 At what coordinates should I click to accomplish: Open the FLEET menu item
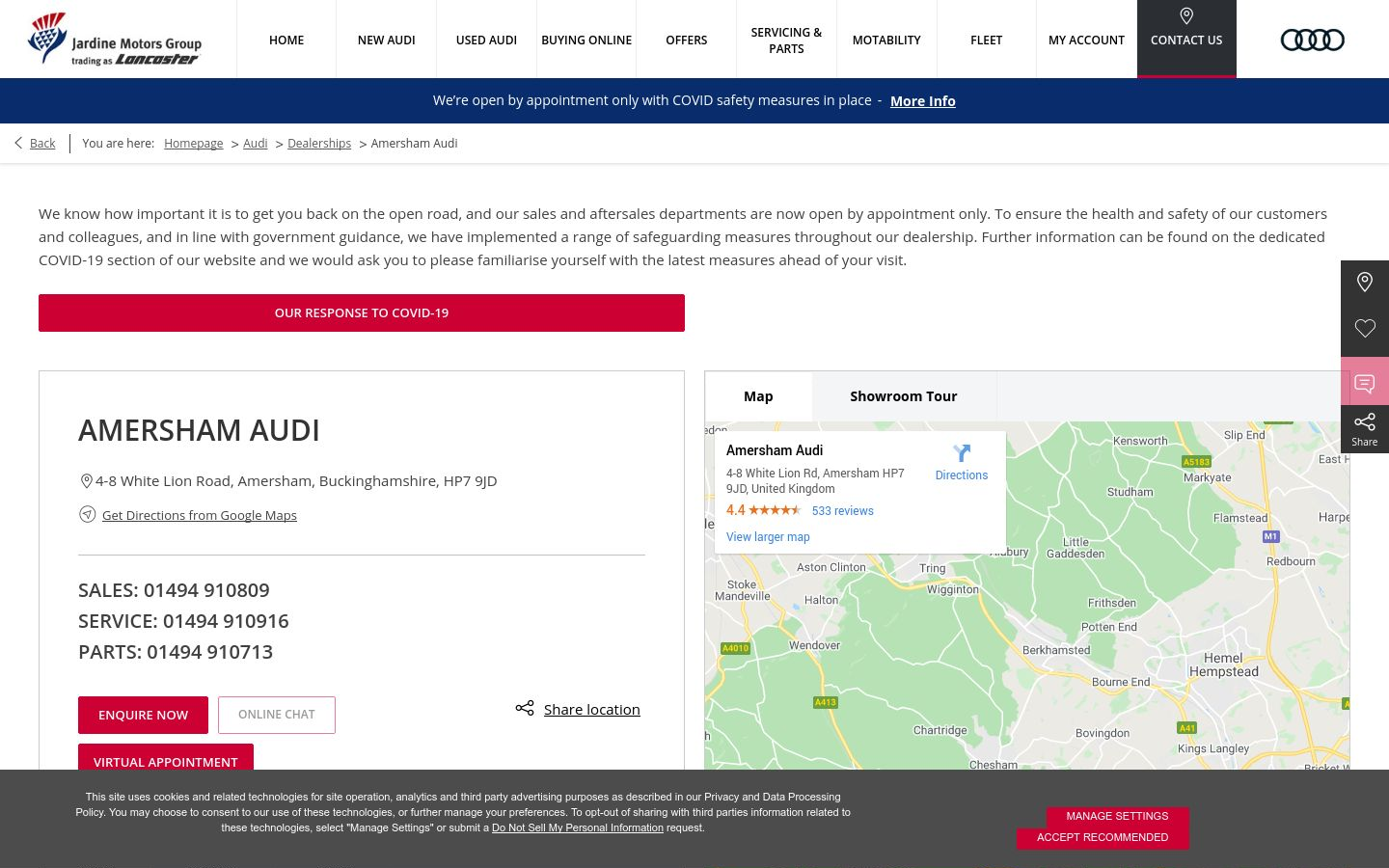987,40
